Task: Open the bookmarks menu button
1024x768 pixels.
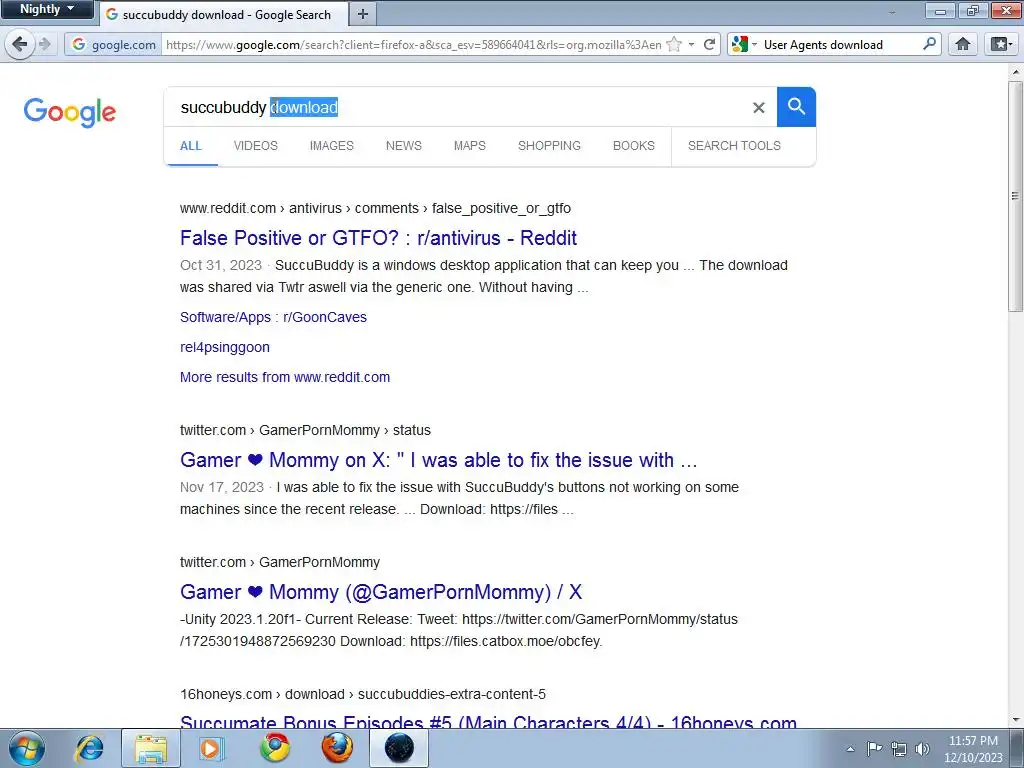Action: tap(1000, 44)
